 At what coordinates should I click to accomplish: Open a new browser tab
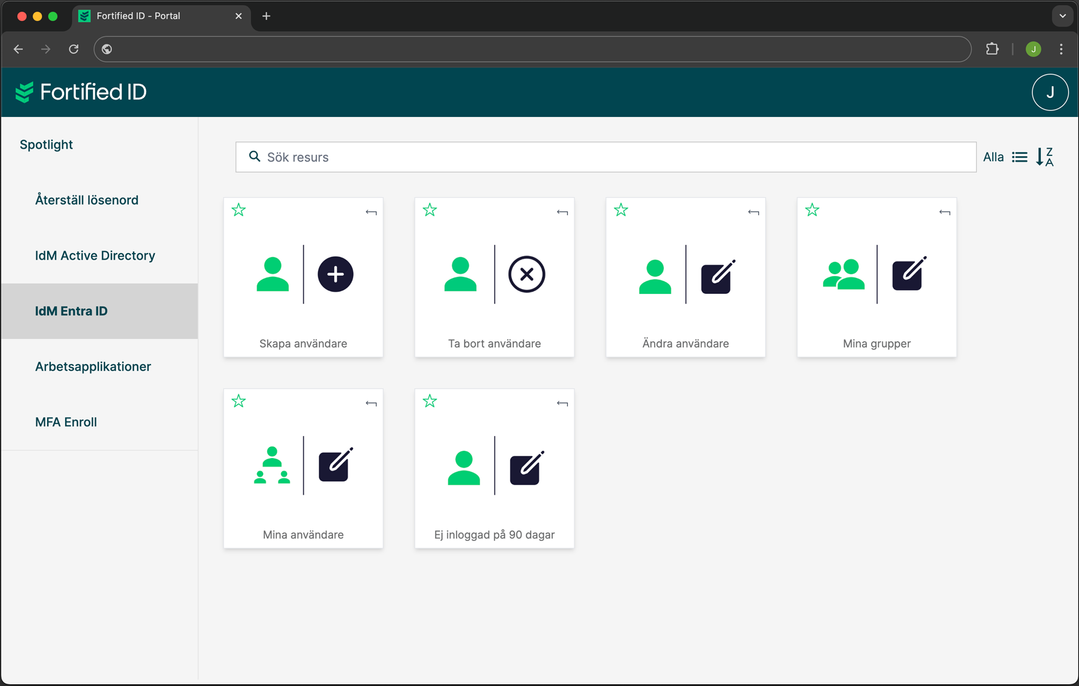(266, 16)
